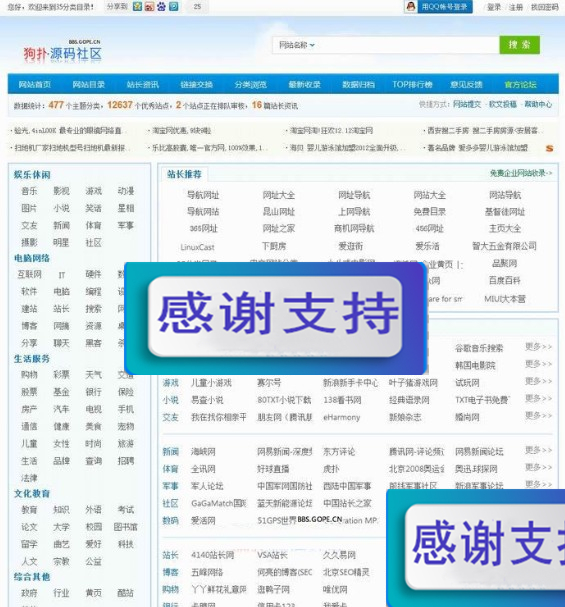Open recommended site MIUI大本营
The height and width of the screenshot is (607, 565).
click(x=505, y=299)
